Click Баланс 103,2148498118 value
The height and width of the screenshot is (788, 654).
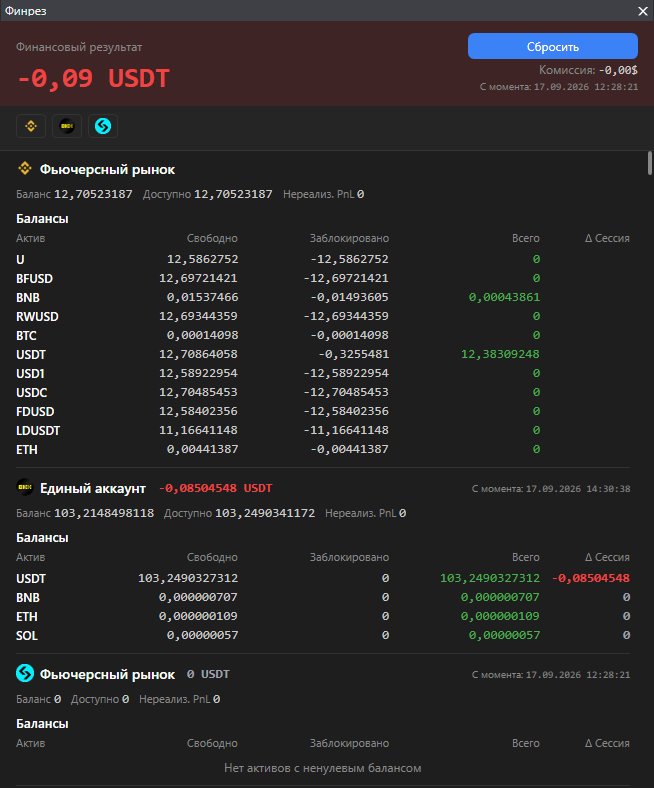pyautogui.click(x=104, y=513)
